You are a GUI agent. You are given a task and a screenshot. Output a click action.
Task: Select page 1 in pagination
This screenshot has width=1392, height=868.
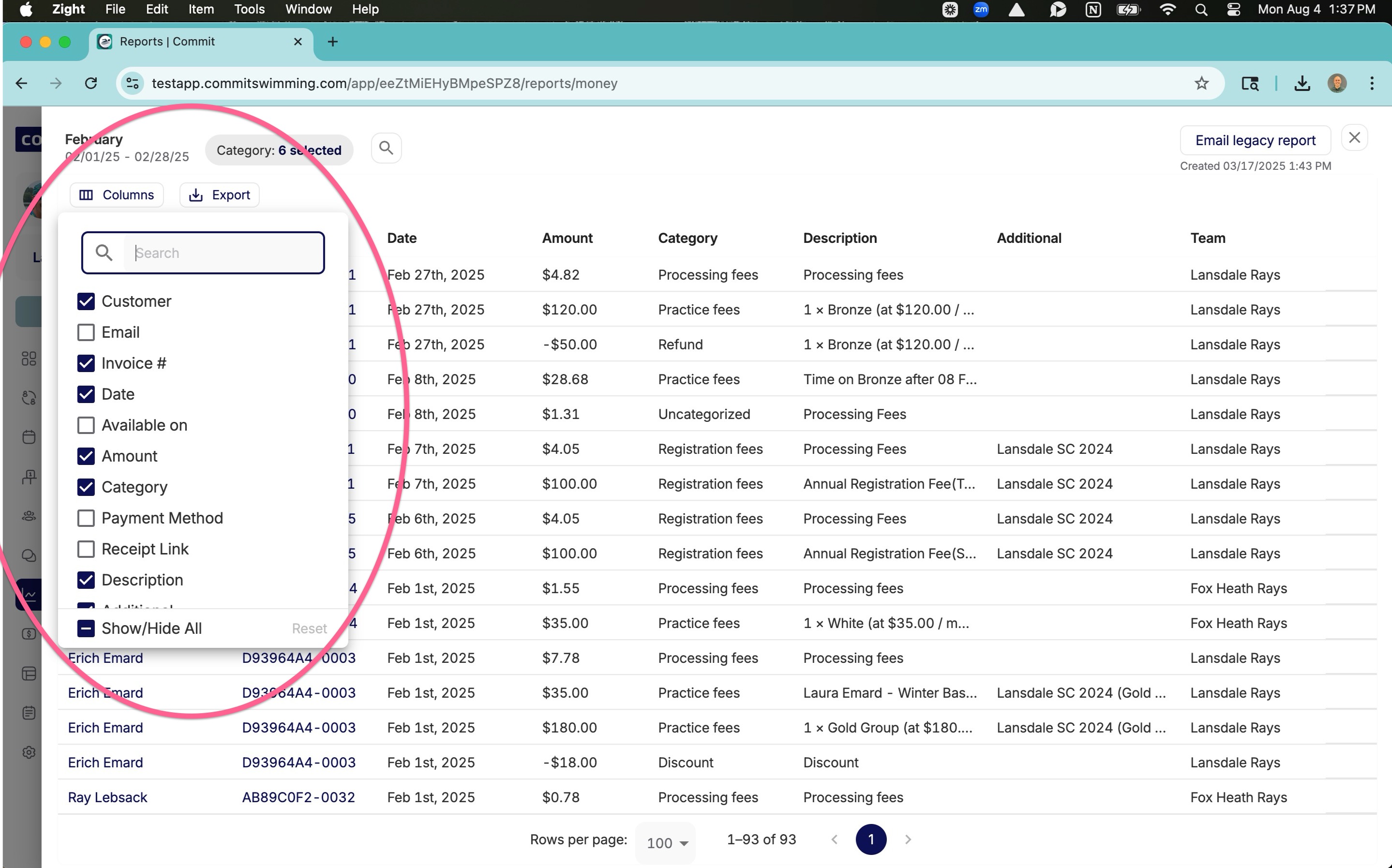(871, 839)
